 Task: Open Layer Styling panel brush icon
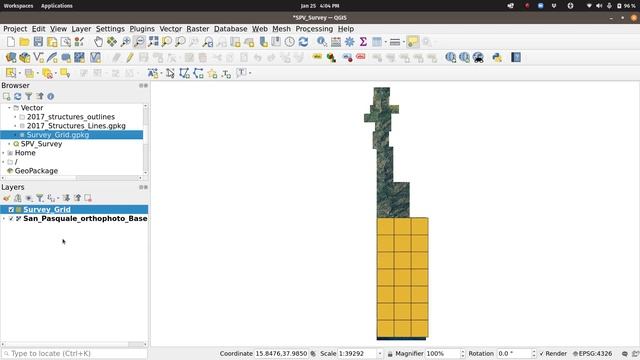tap(7, 198)
